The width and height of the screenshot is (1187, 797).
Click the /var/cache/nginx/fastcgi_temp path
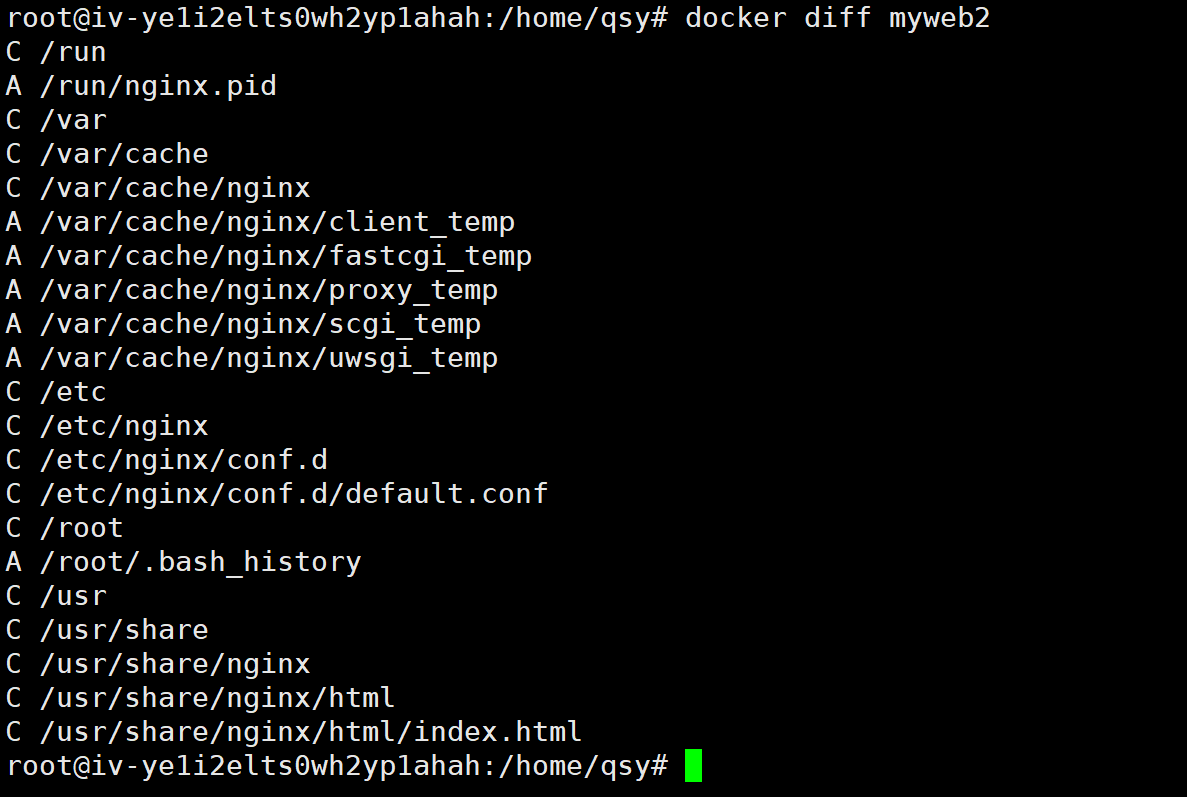click(285, 256)
